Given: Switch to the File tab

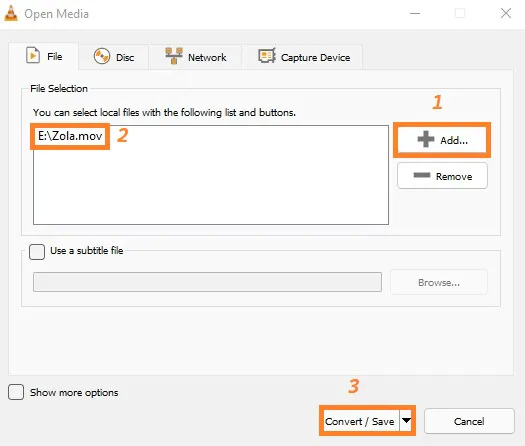Looking at the screenshot, I should (44, 56).
